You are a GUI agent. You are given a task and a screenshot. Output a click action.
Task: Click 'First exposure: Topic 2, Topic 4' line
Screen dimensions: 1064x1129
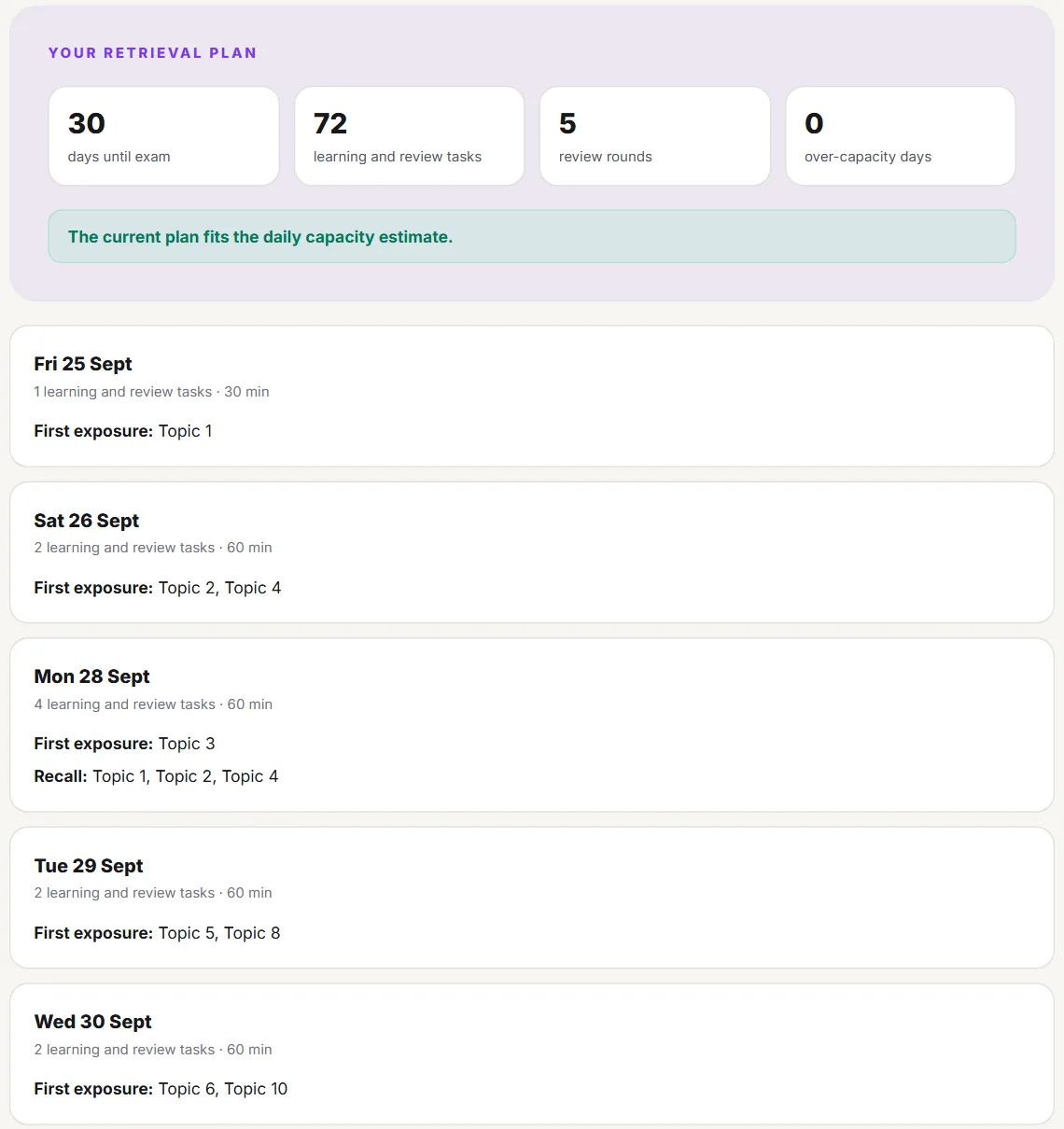pos(158,588)
